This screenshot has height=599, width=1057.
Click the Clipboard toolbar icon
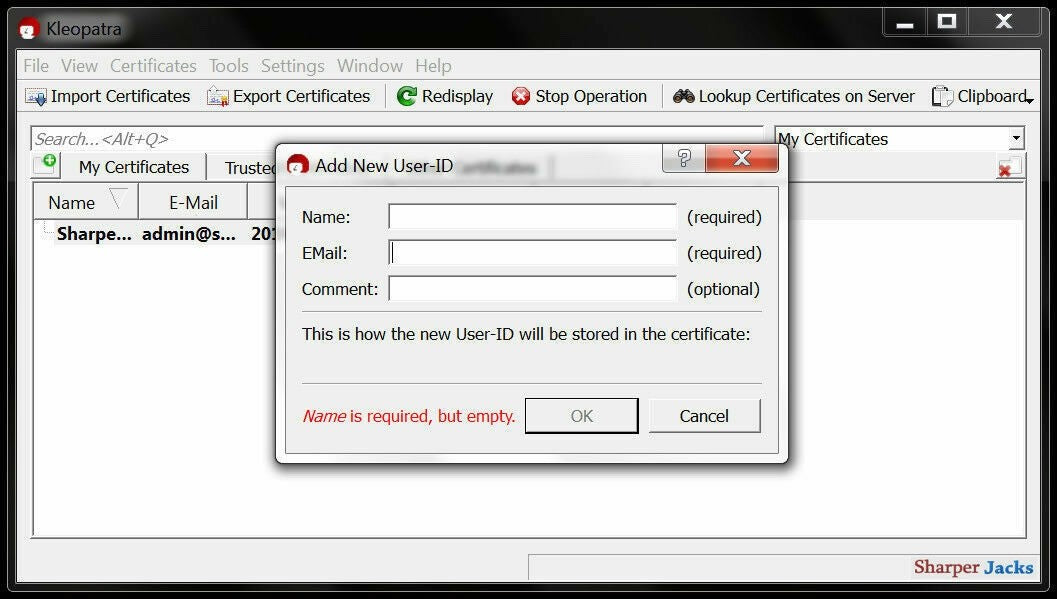[x=940, y=96]
